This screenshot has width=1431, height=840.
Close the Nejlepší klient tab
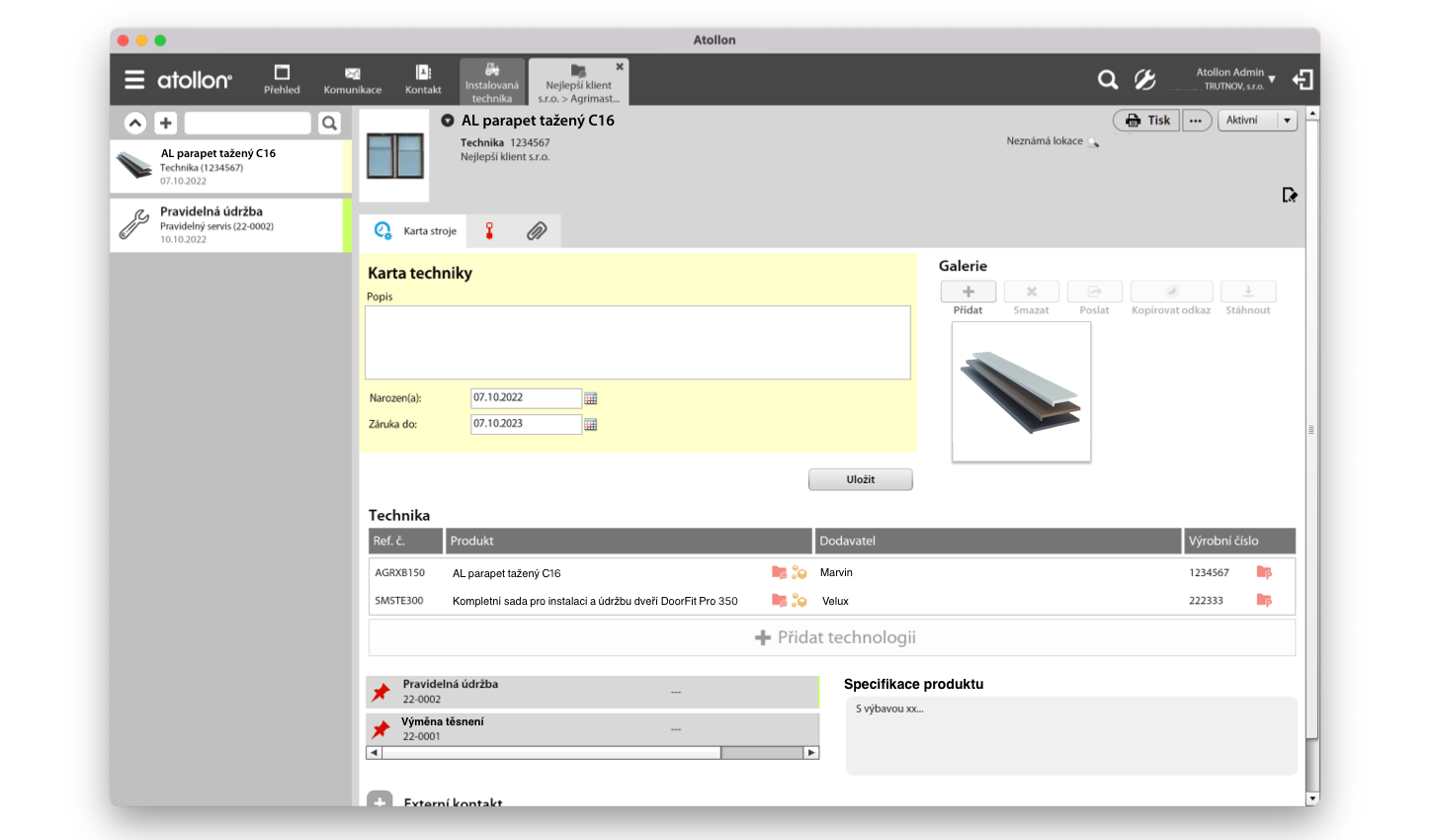click(x=620, y=67)
